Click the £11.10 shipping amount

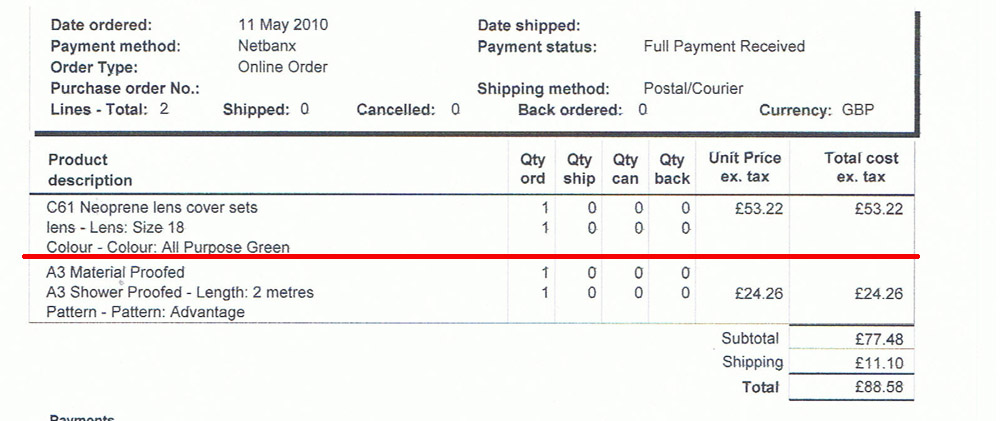coord(880,363)
